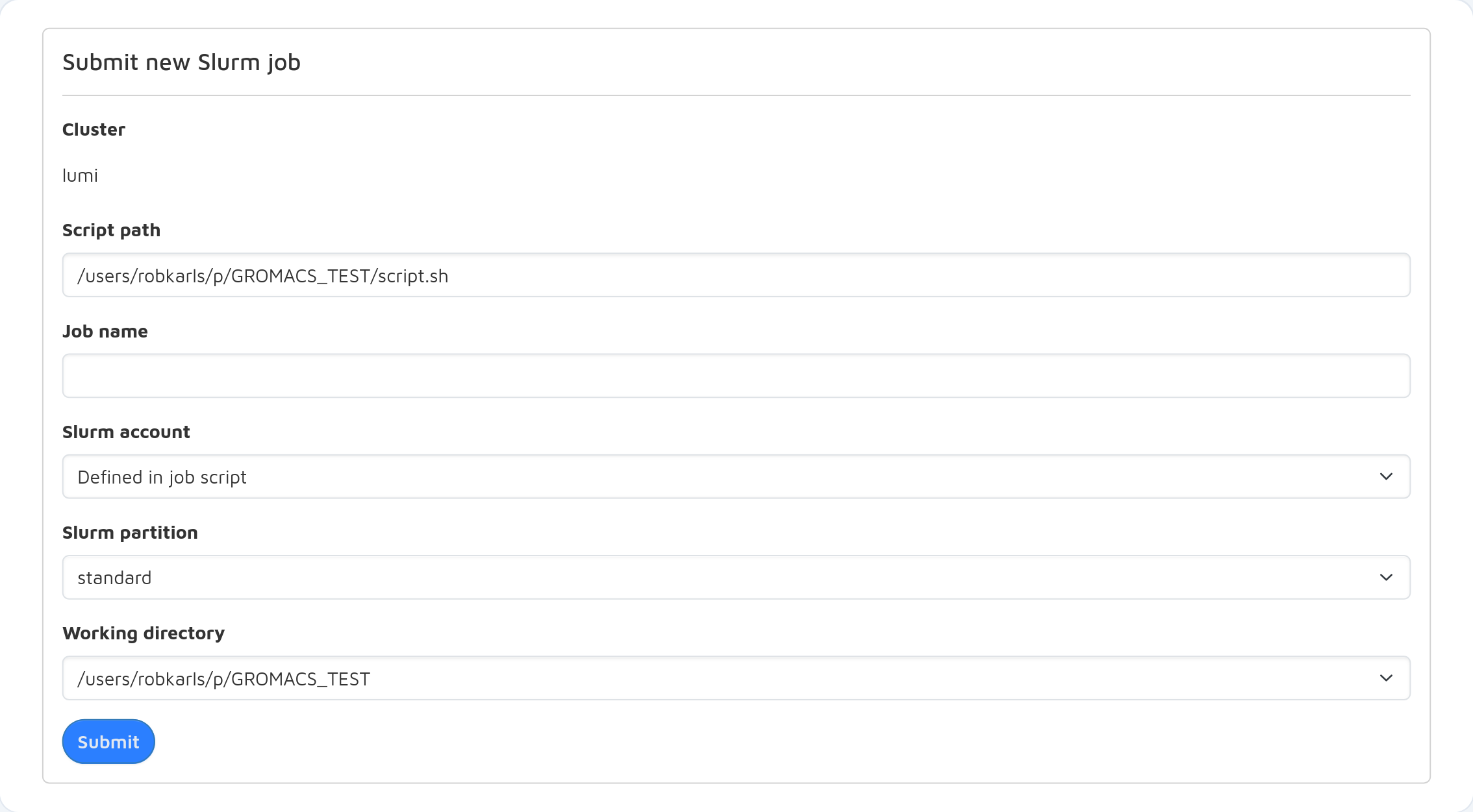
Task: Click the cluster name lumi
Action: (80, 176)
